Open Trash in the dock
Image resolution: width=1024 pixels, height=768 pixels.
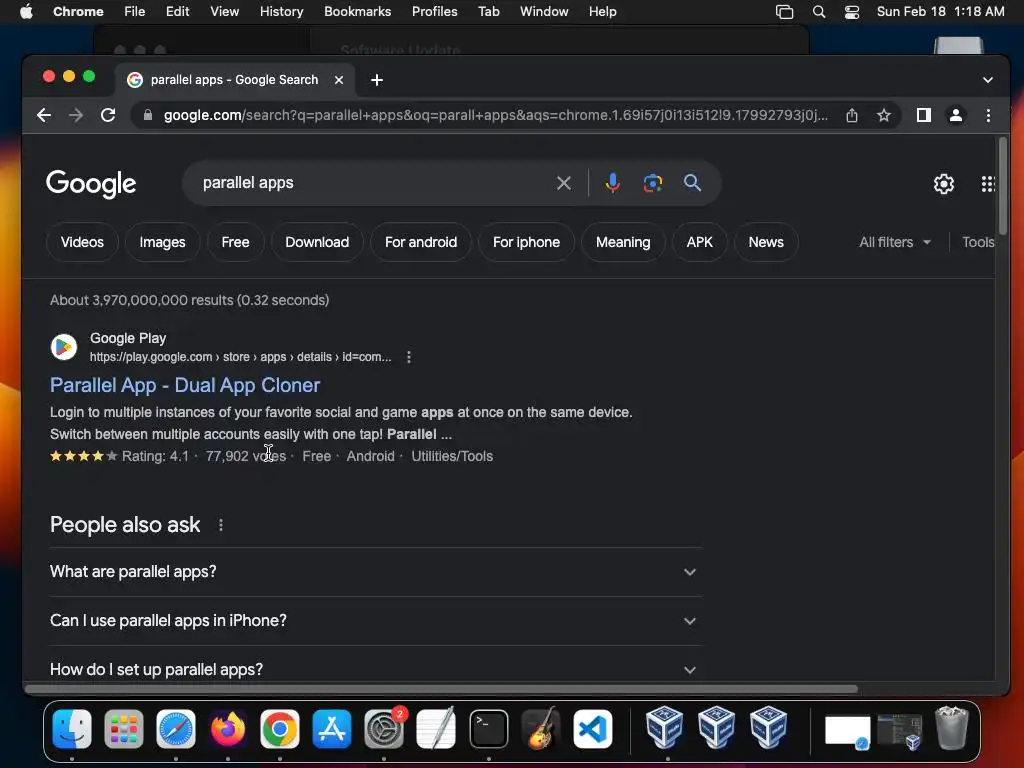tap(952, 729)
